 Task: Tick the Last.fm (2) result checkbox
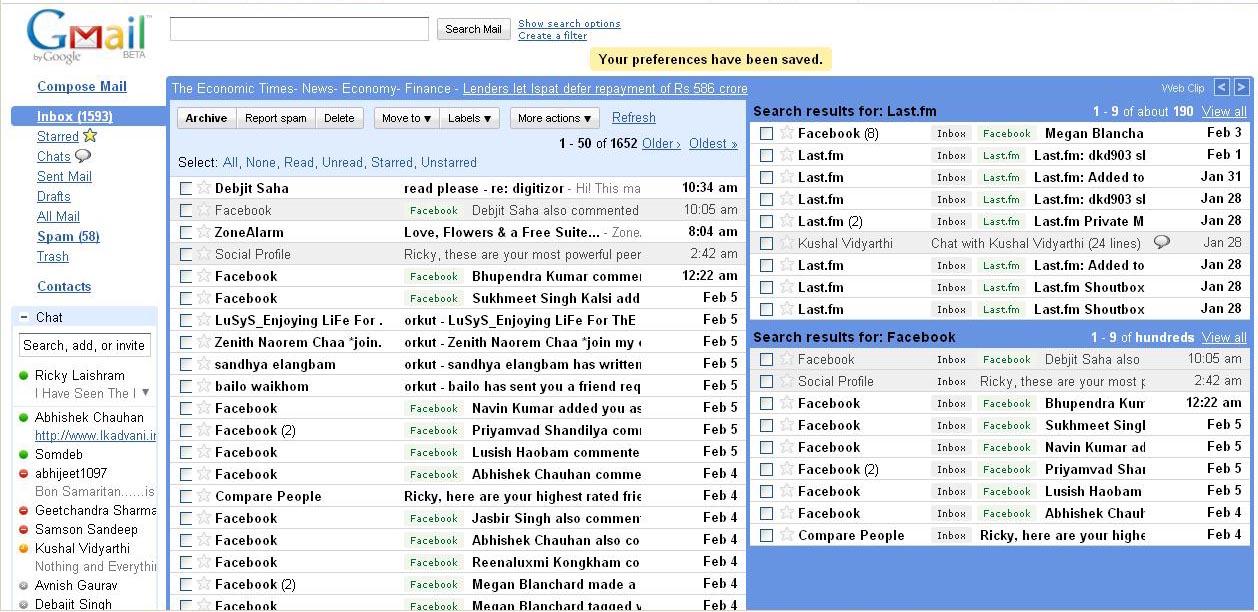767,221
